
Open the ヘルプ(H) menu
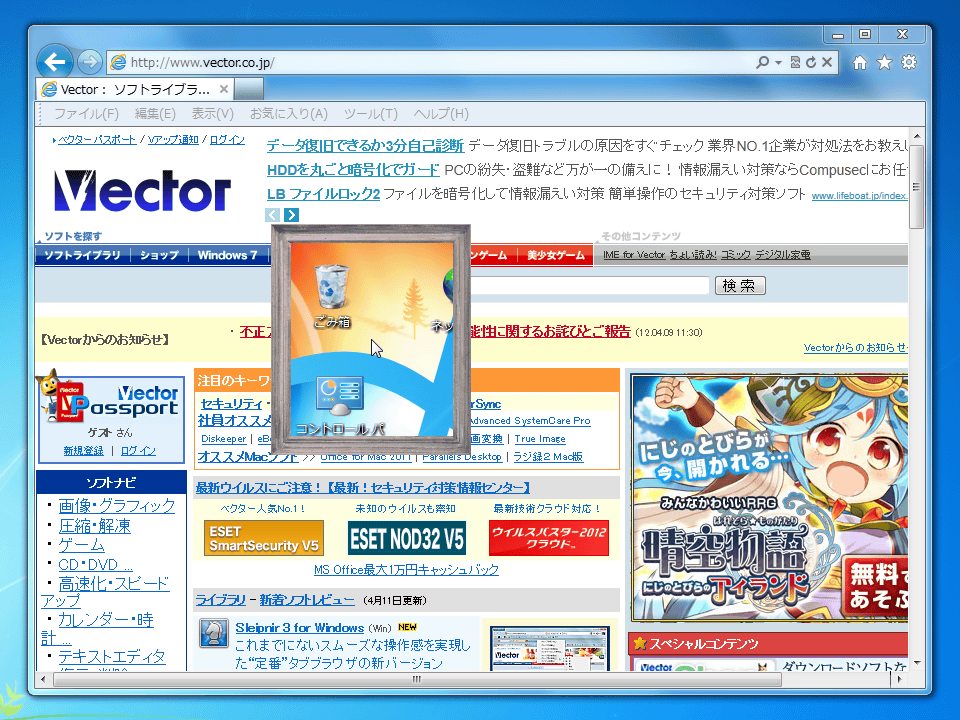[x=441, y=114]
